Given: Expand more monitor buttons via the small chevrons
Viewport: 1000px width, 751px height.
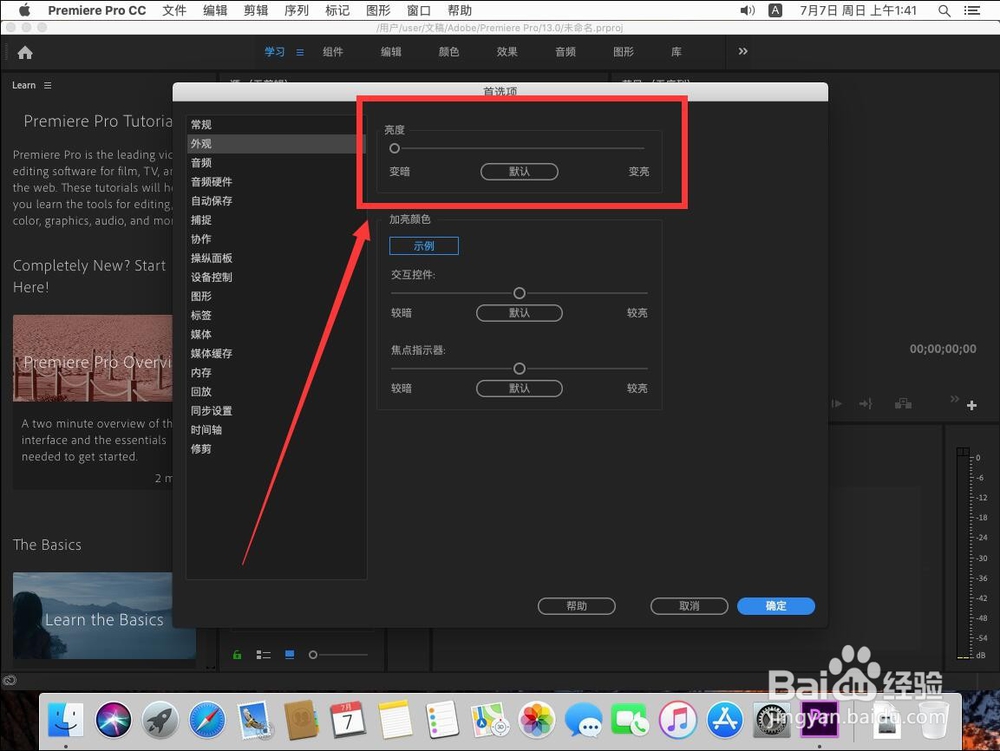Looking at the screenshot, I should coord(954,399).
